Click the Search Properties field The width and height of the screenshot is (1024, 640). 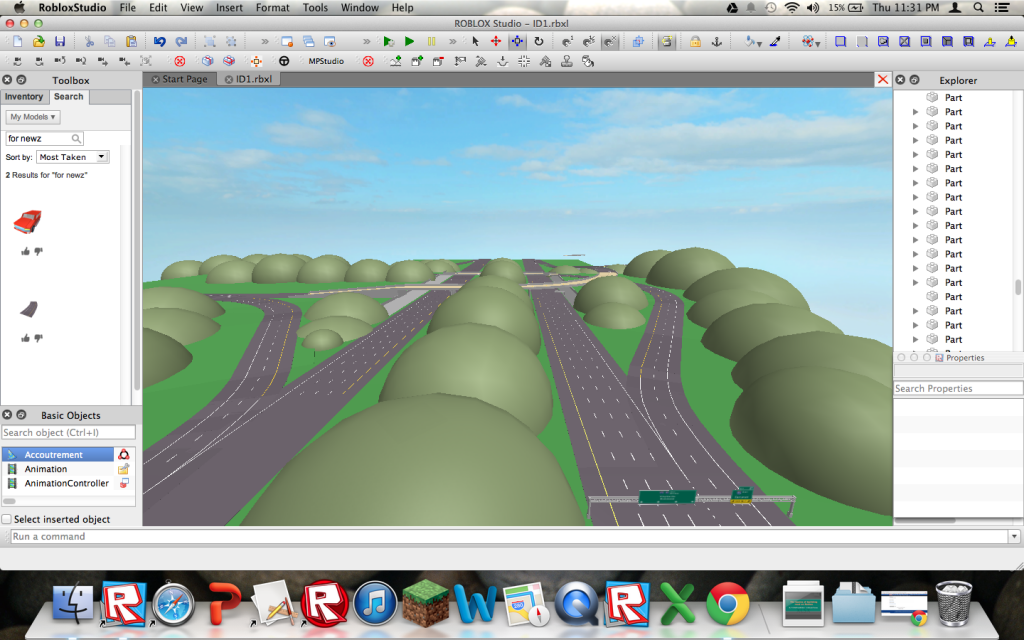pyautogui.click(x=957, y=389)
